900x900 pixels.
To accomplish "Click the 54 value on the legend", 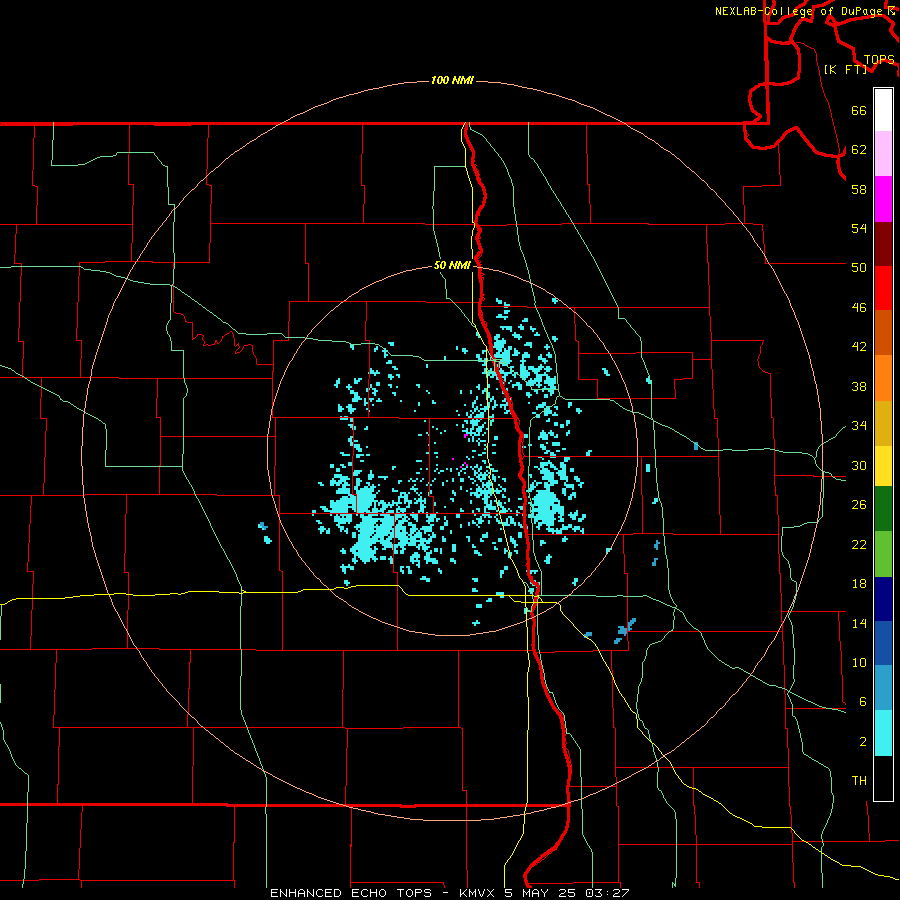I will pos(859,228).
